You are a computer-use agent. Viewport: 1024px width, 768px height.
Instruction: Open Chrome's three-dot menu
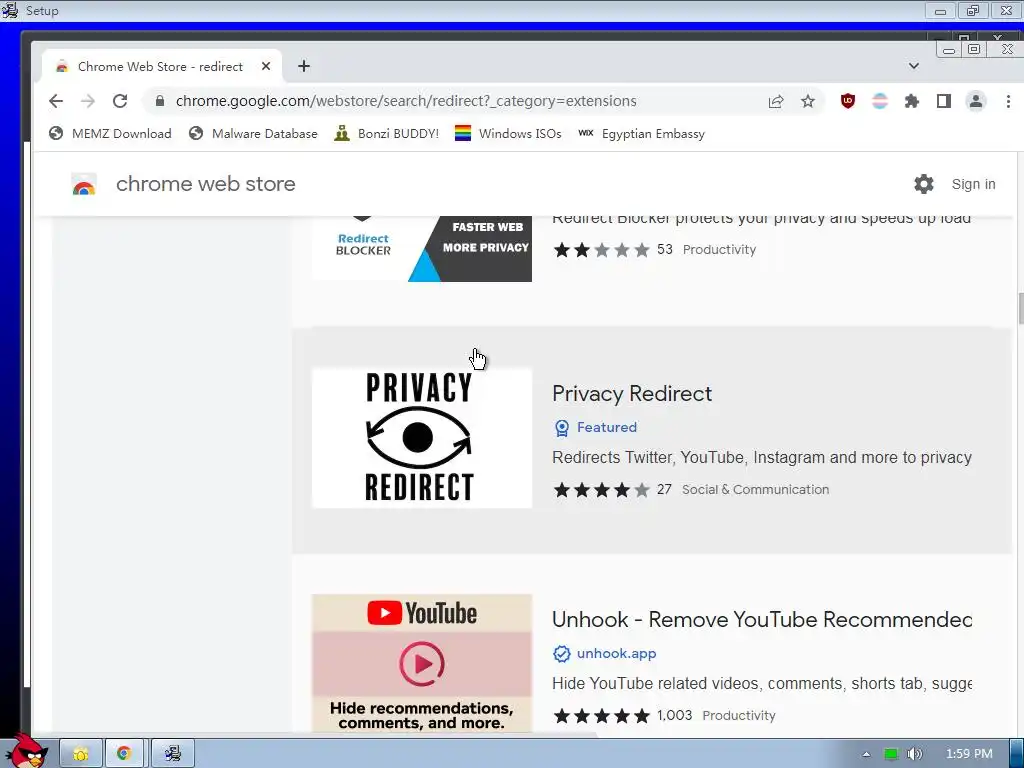pyautogui.click(x=1008, y=101)
